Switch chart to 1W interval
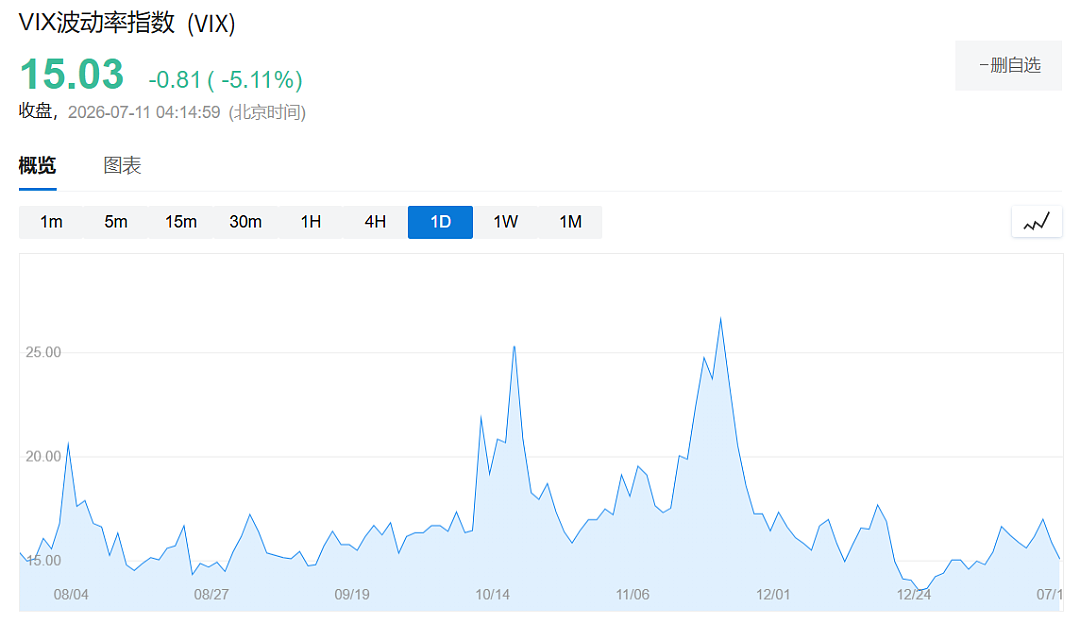The height and width of the screenshot is (624, 1080). [506, 222]
